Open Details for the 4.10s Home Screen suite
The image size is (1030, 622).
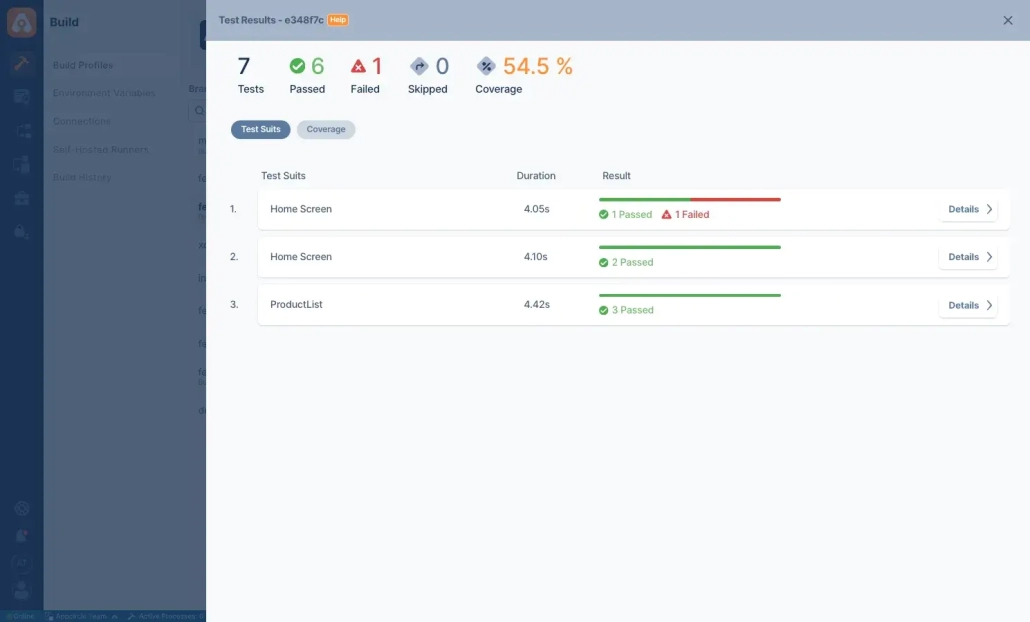(x=969, y=257)
